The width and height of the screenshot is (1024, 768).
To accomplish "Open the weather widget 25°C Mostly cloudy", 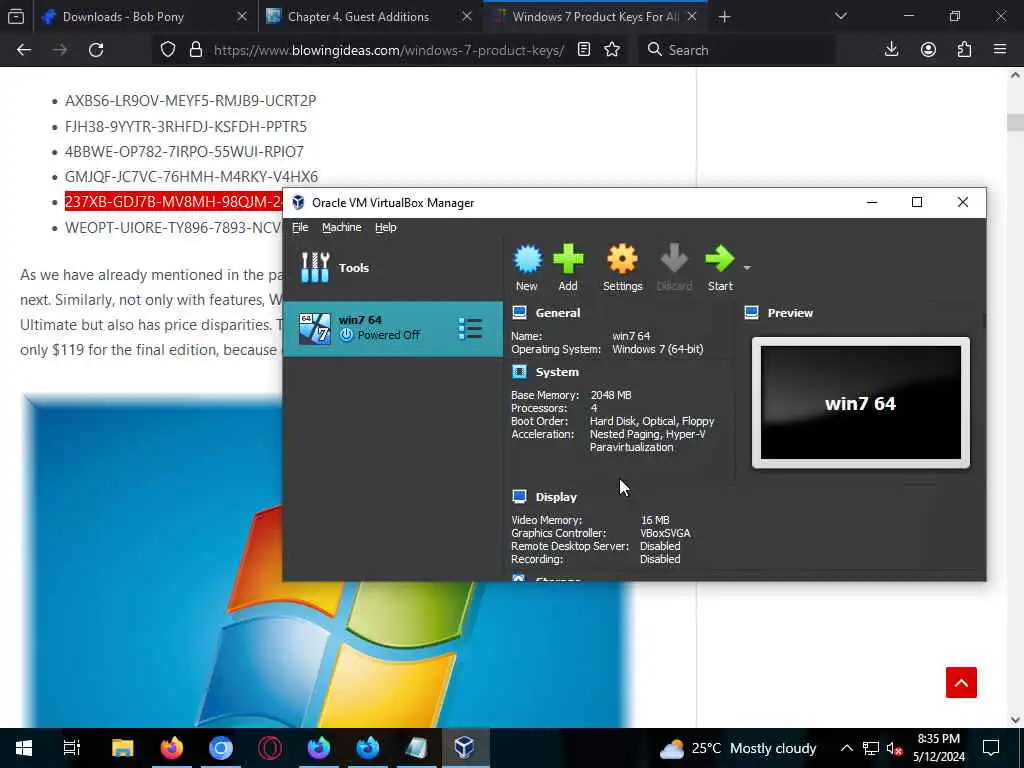I will pos(738,748).
